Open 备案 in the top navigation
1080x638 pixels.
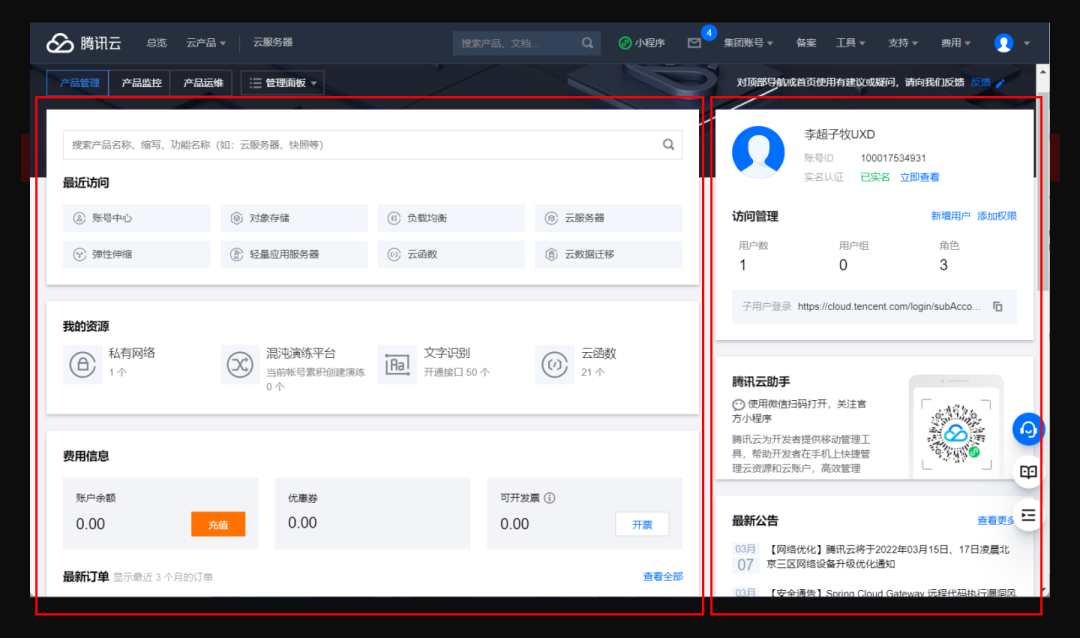tap(806, 43)
